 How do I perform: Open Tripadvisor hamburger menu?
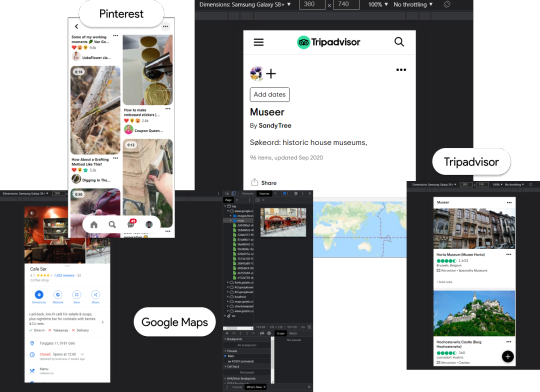(259, 42)
